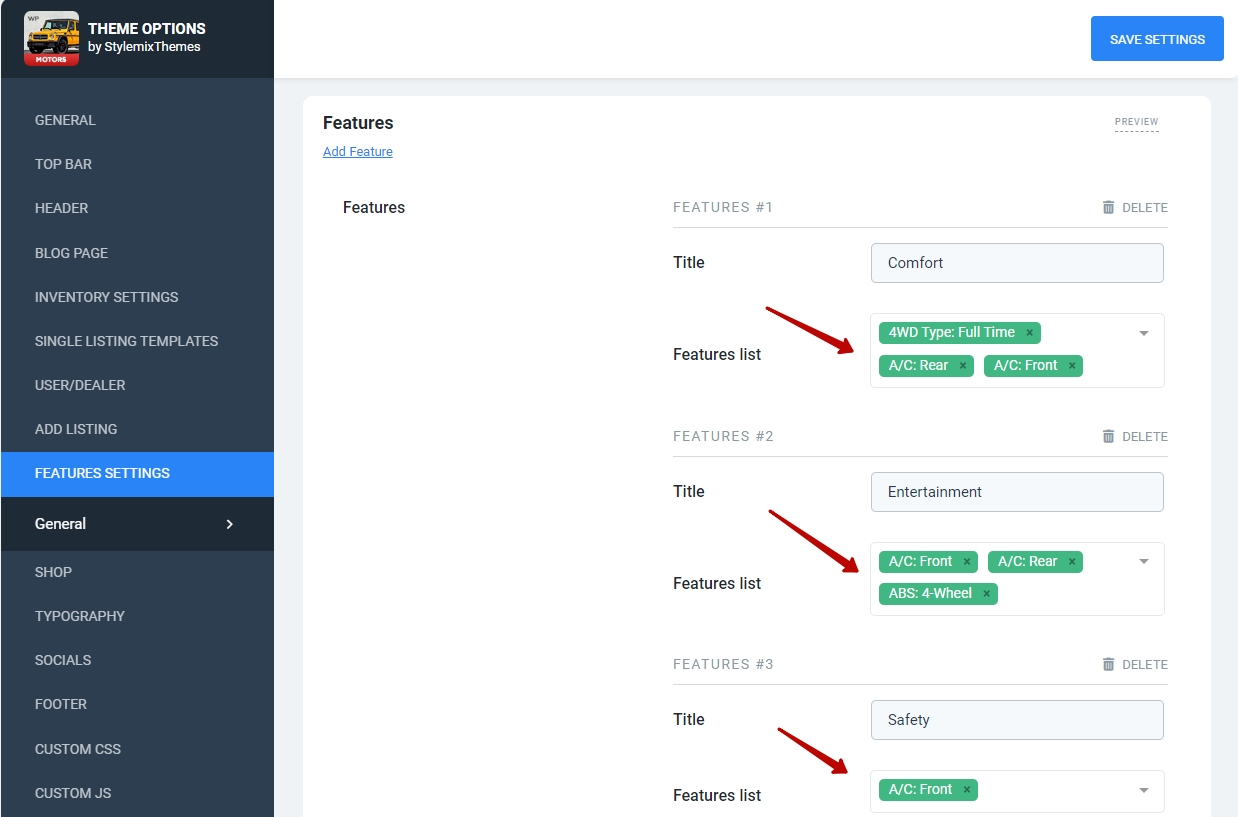Expand General submenu chevron in sidebar

click(x=229, y=524)
